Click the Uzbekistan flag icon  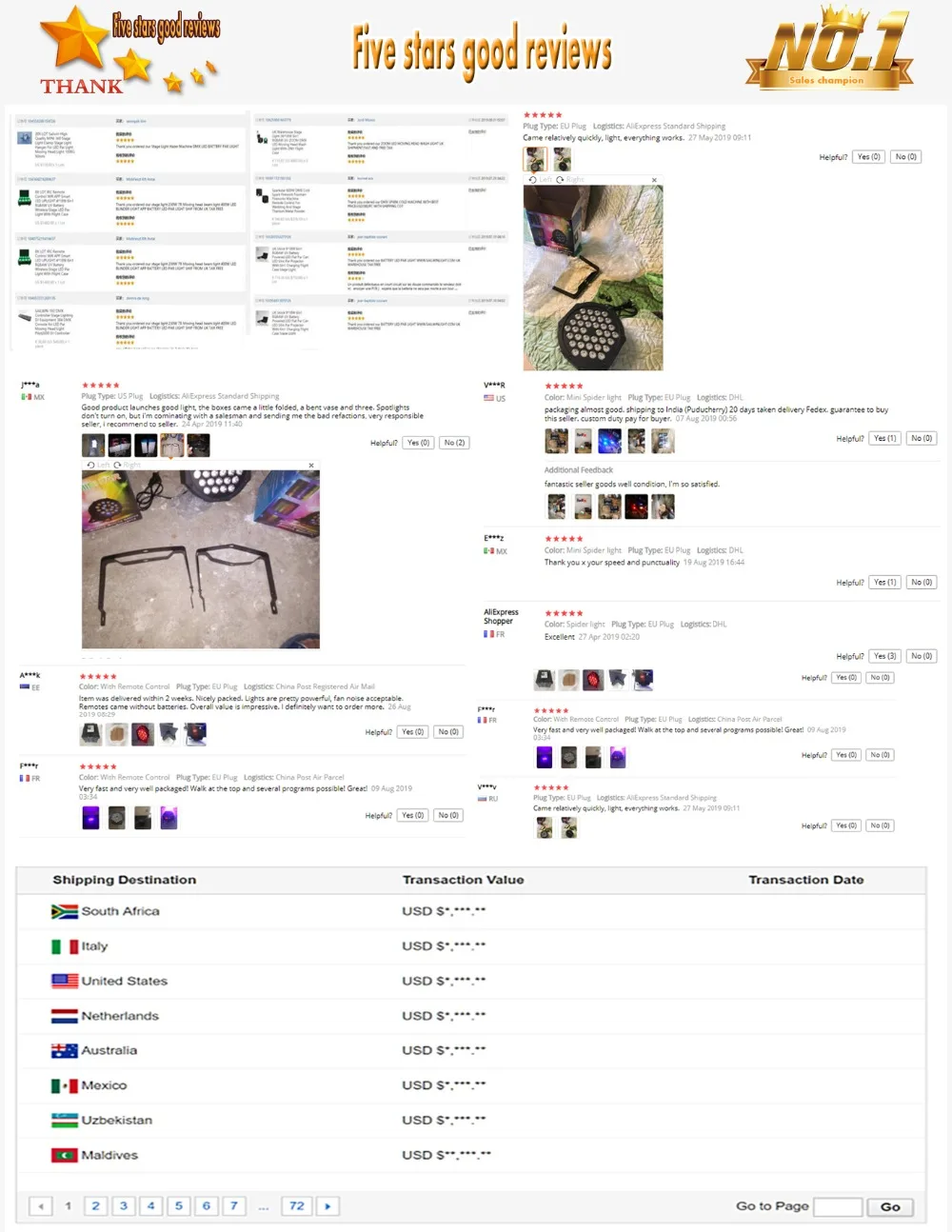click(65, 1121)
